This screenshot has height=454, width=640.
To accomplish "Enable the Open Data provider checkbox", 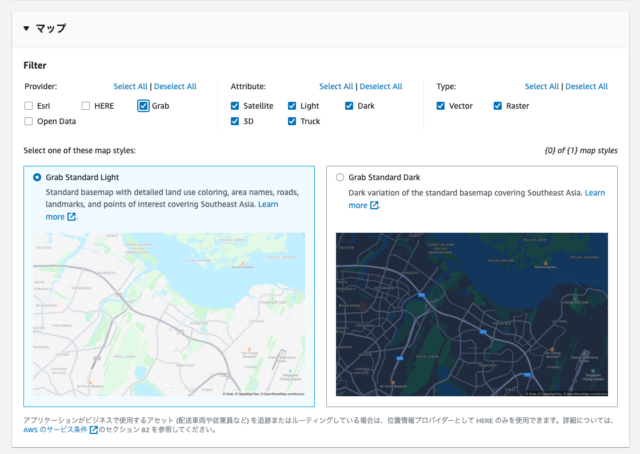I will (29, 121).
